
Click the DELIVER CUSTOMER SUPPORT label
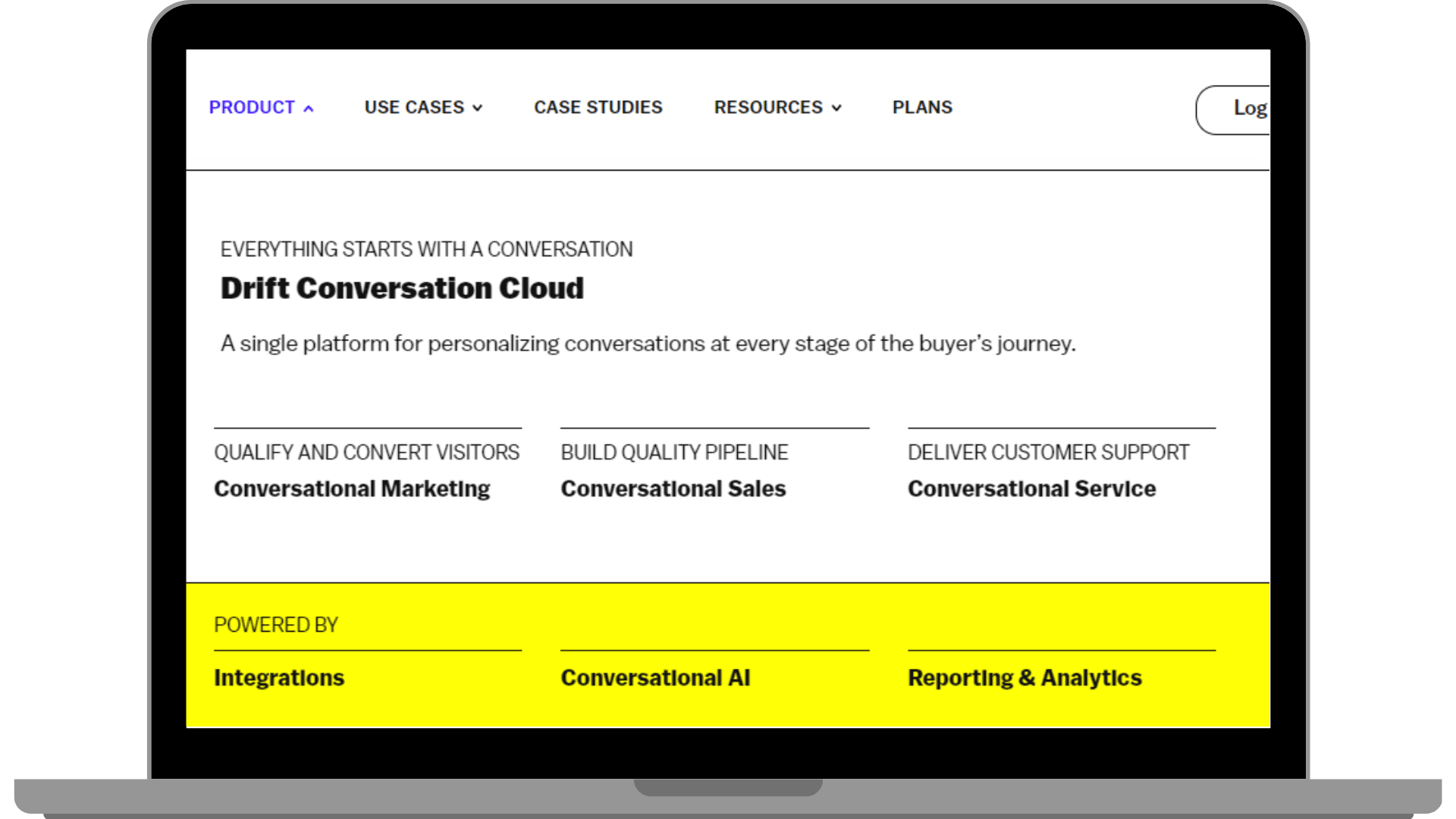pyautogui.click(x=1049, y=452)
